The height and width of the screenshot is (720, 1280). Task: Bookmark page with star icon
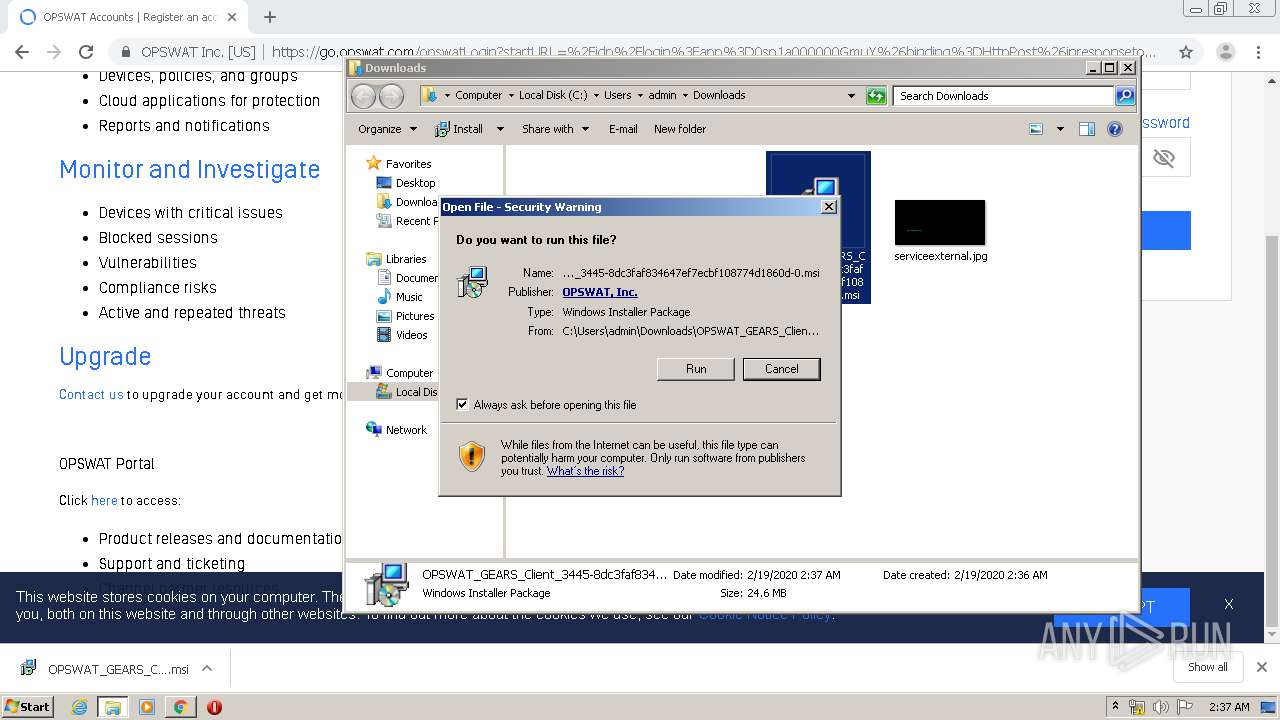[1186, 52]
